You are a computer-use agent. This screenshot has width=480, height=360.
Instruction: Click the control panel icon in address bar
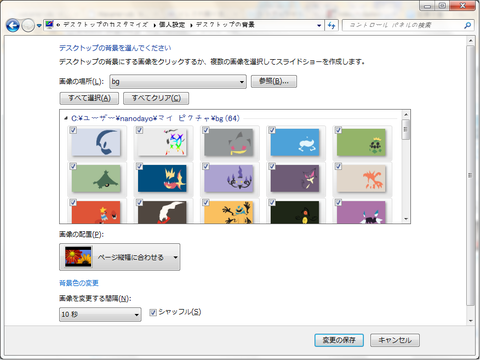tap(49, 25)
